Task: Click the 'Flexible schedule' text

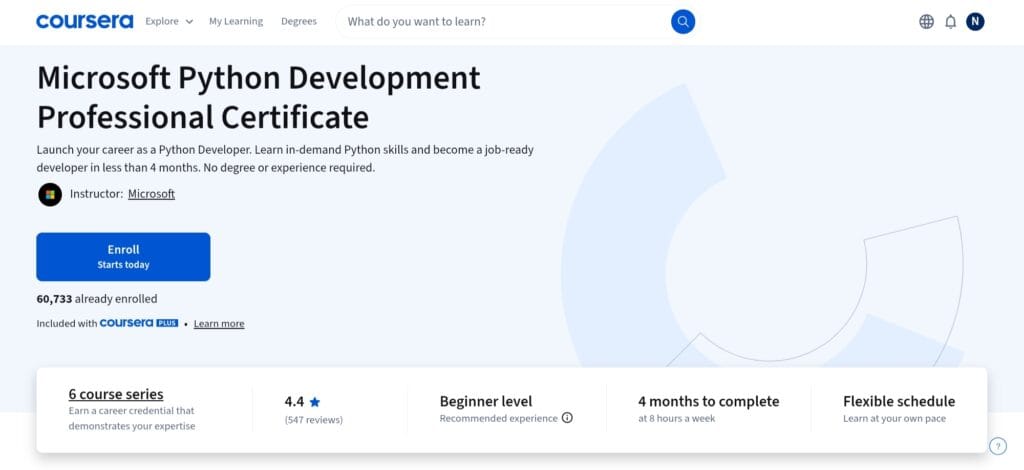Action: [x=899, y=401]
